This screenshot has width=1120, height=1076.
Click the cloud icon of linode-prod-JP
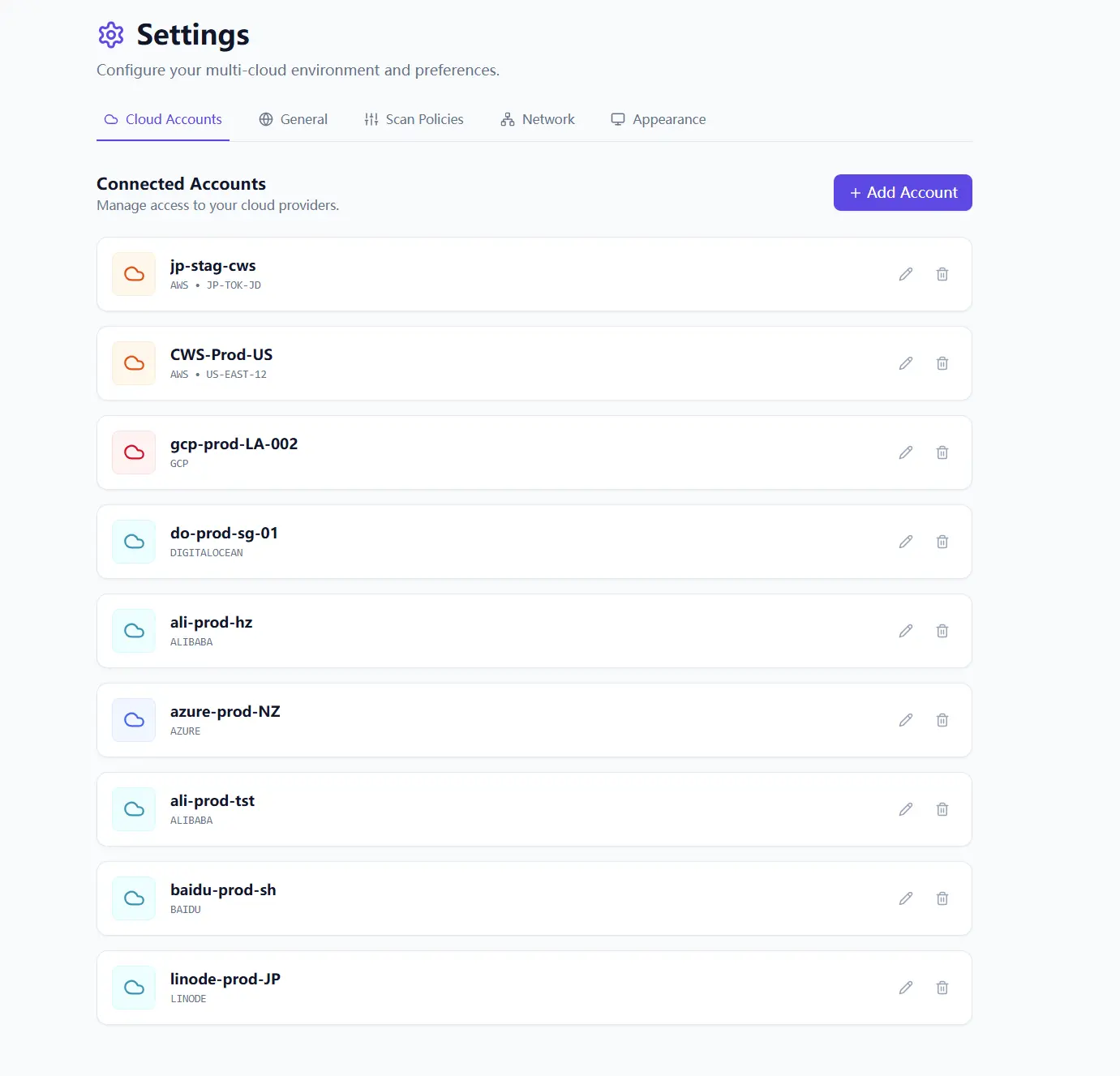click(x=134, y=988)
